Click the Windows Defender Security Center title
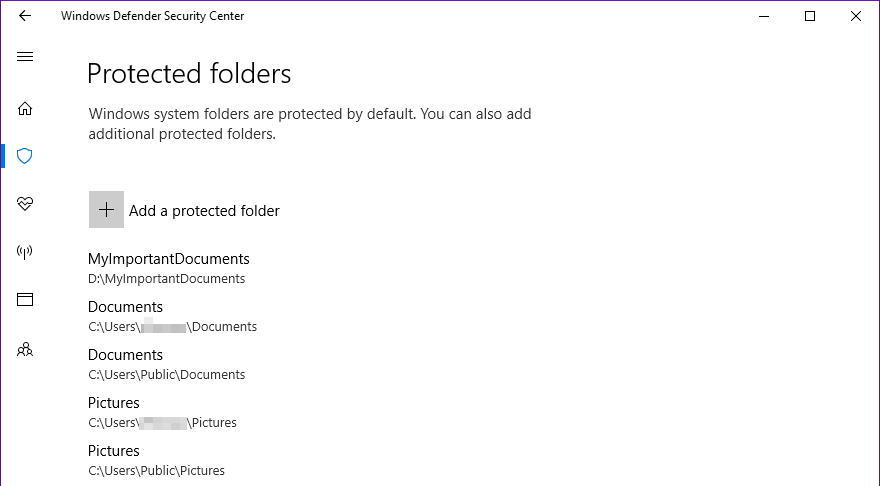880x486 pixels. (x=152, y=16)
